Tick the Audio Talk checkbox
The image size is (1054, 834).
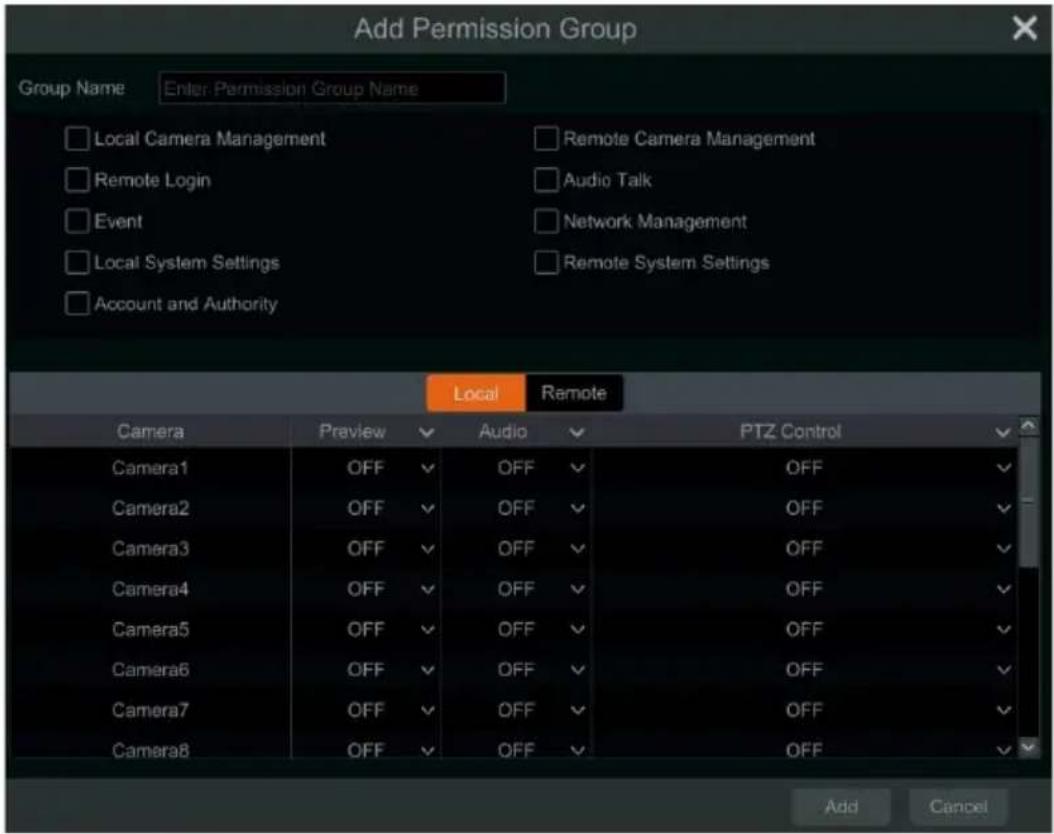pyautogui.click(x=546, y=180)
